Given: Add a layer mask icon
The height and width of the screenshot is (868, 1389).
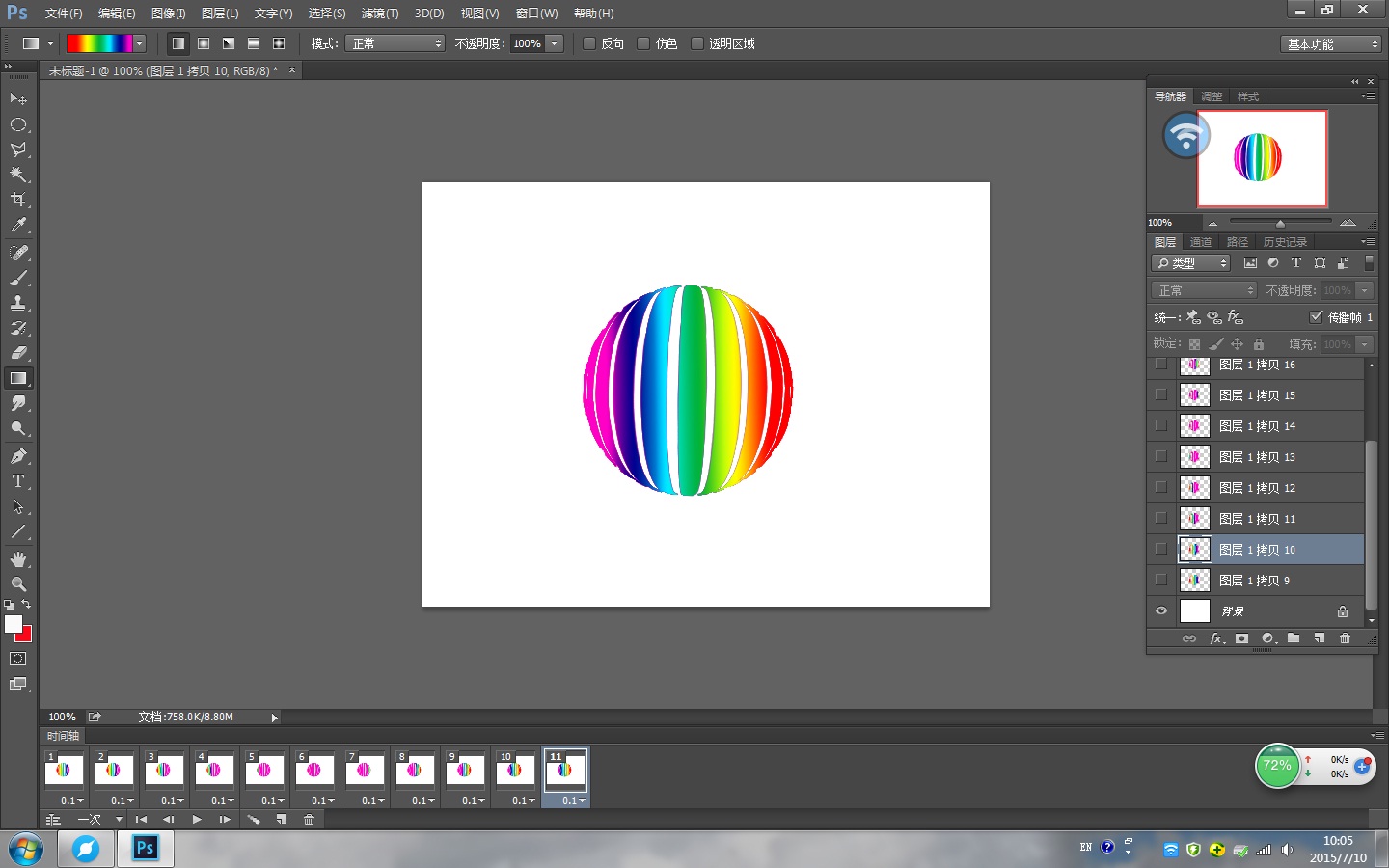Looking at the screenshot, I should [1241, 638].
